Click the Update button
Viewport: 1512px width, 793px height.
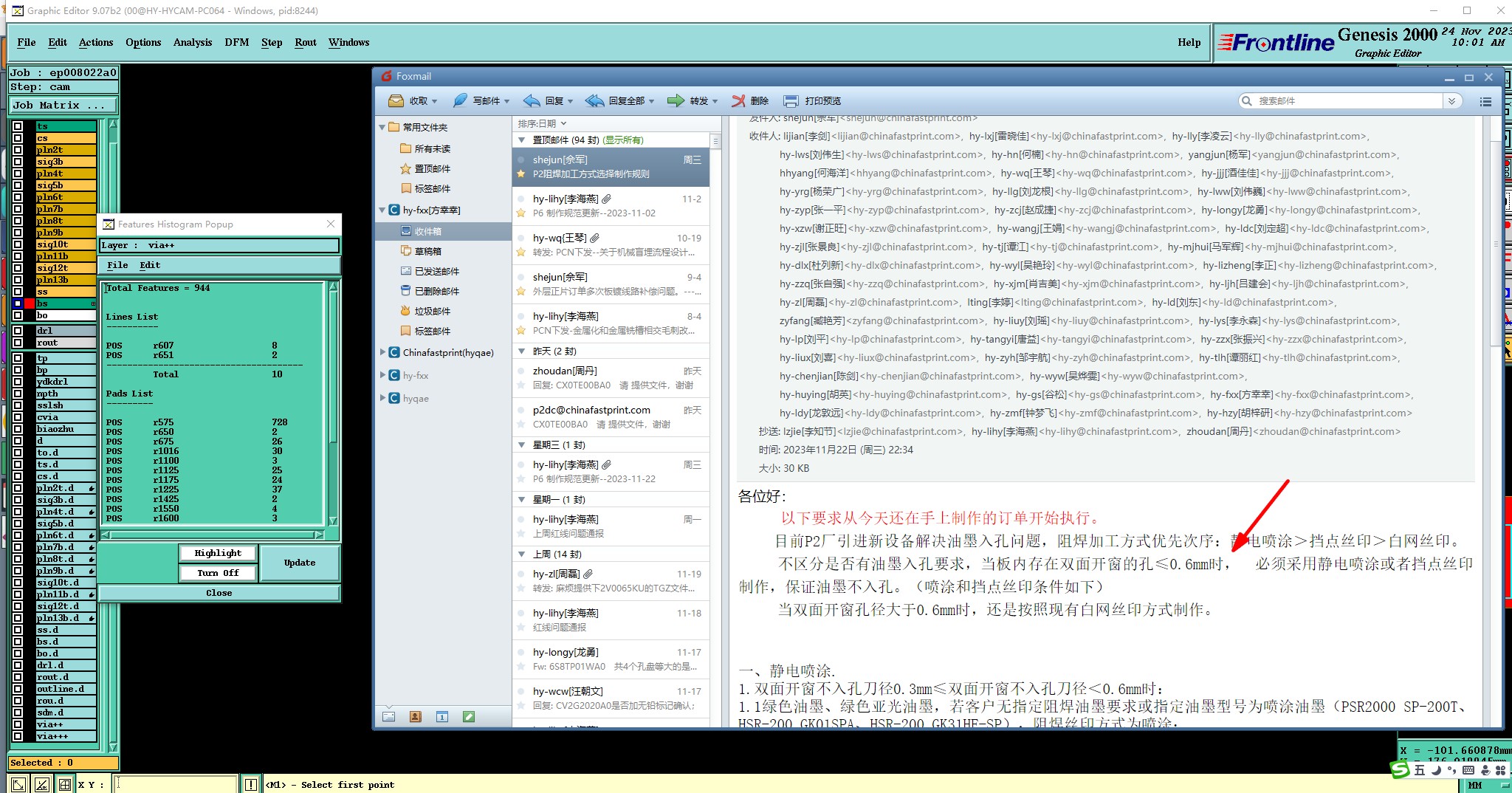tap(300, 563)
